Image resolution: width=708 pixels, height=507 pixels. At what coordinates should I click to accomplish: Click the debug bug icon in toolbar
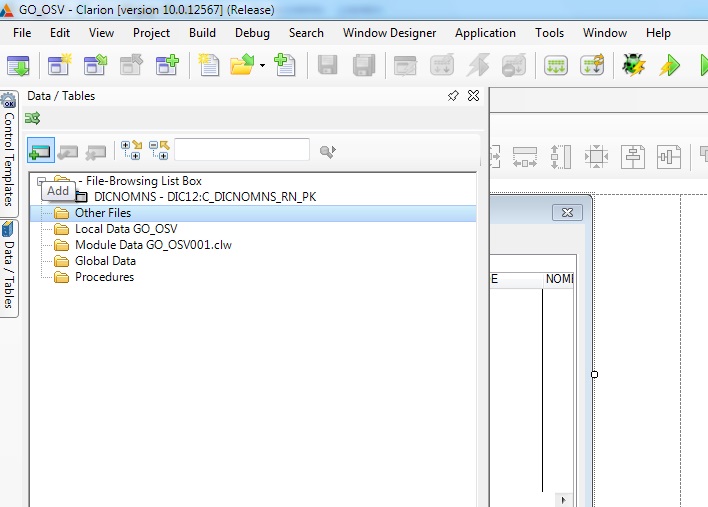coord(633,66)
